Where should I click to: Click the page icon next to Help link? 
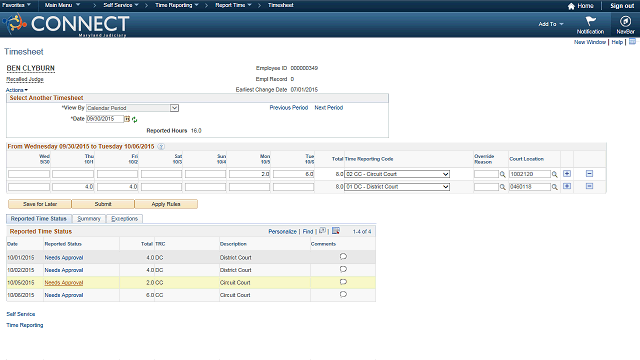pyautogui.click(x=632, y=41)
